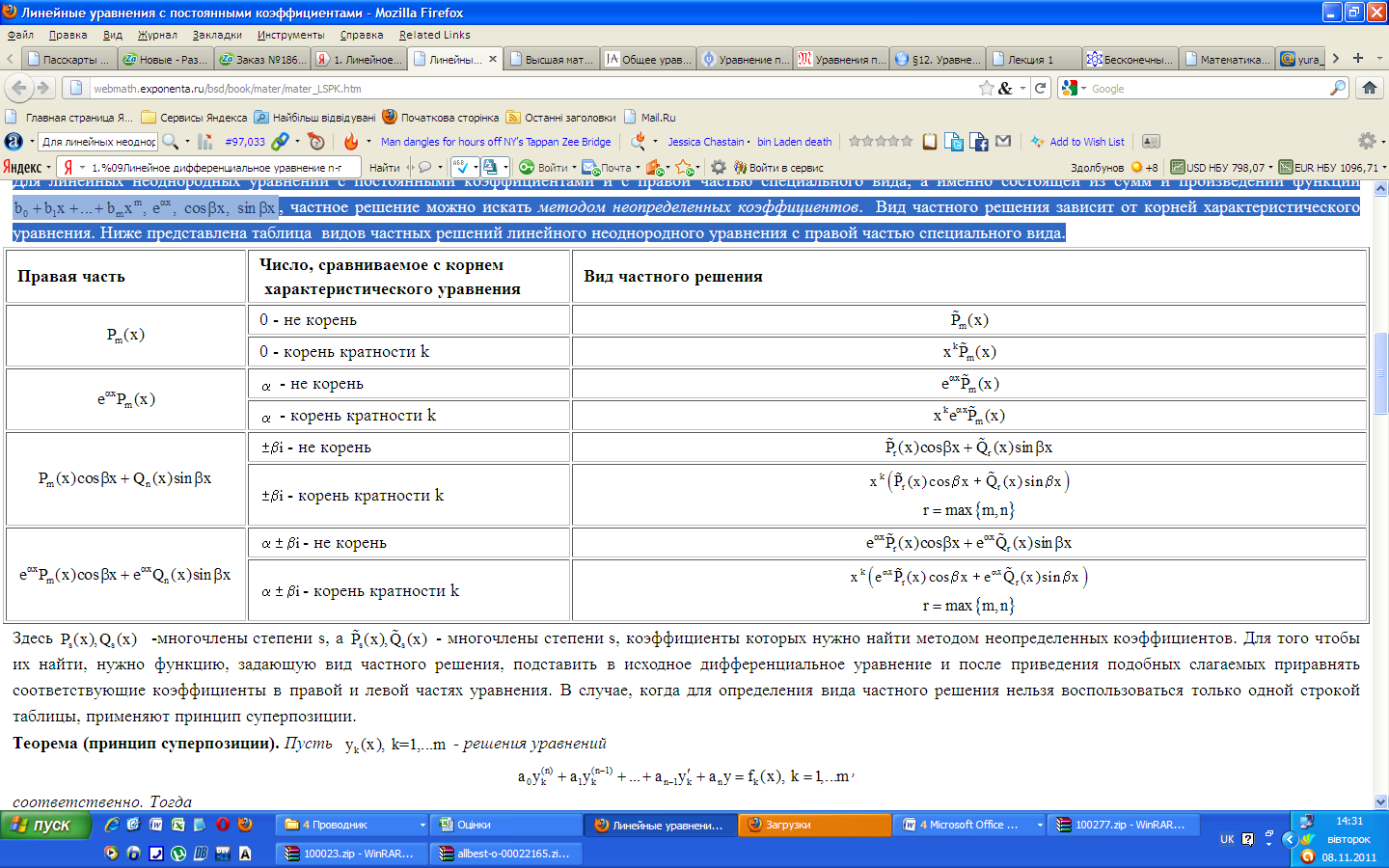Open the Файл menu
The width and height of the screenshot is (1389, 868).
click(20, 35)
